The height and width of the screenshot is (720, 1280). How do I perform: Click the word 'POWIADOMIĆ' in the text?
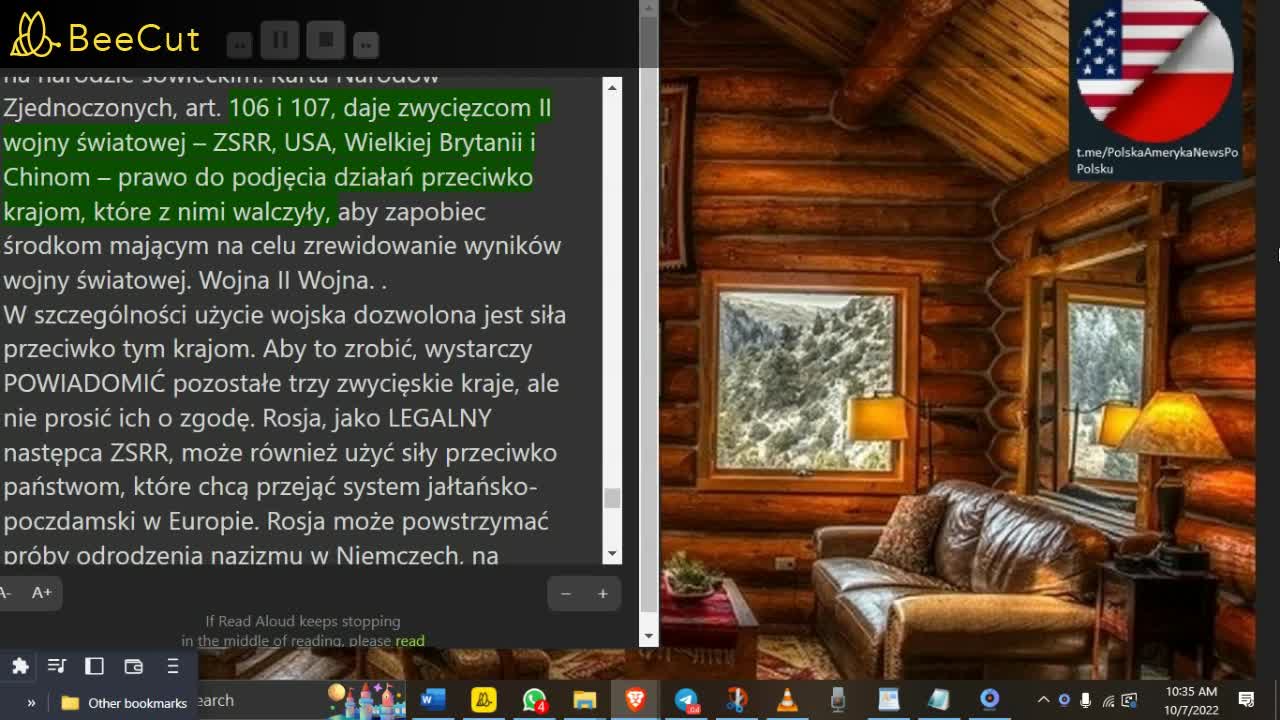(84, 384)
